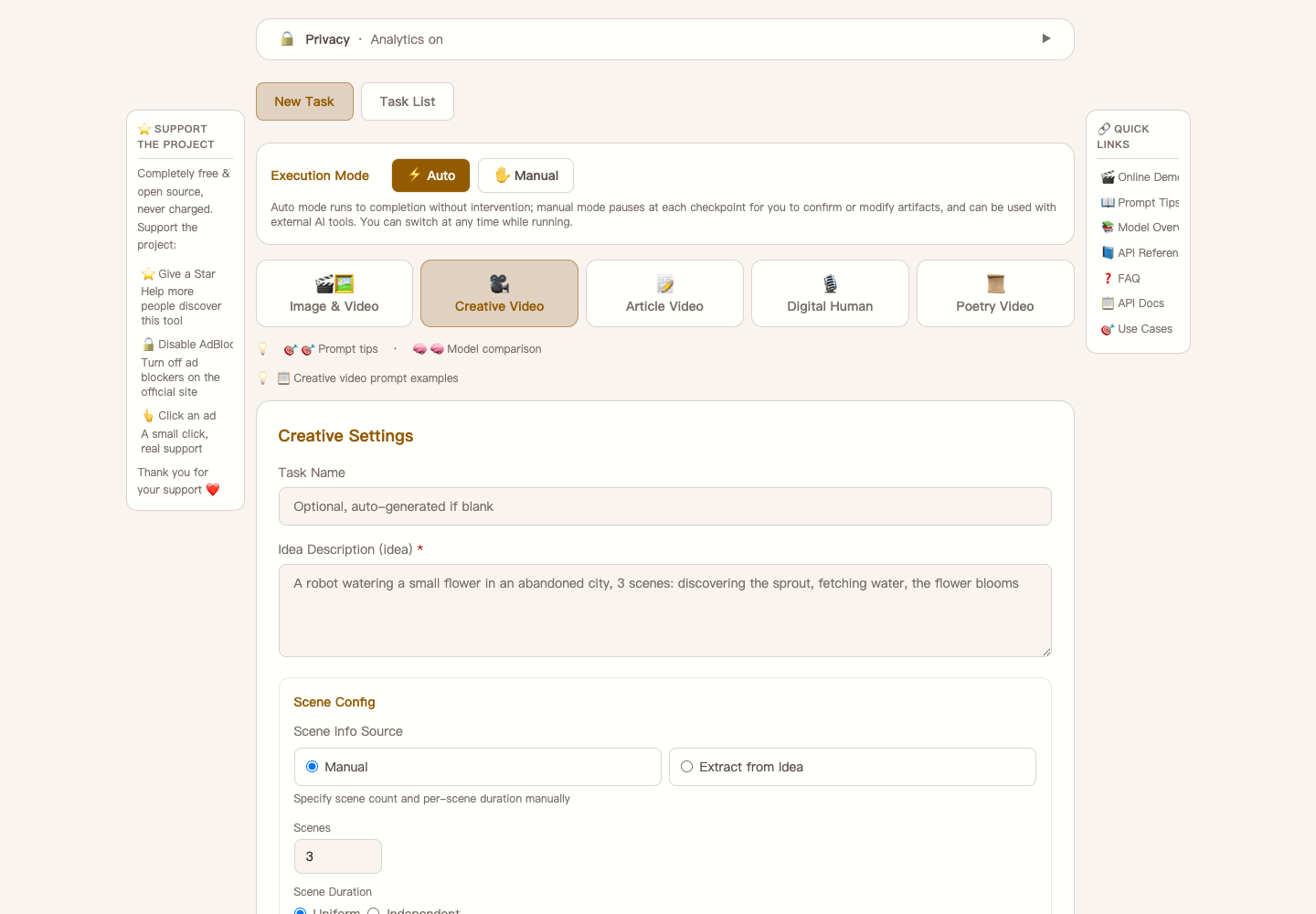The height and width of the screenshot is (914, 1316).
Task: Click the Digital Human microphone icon
Action: point(830,284)
